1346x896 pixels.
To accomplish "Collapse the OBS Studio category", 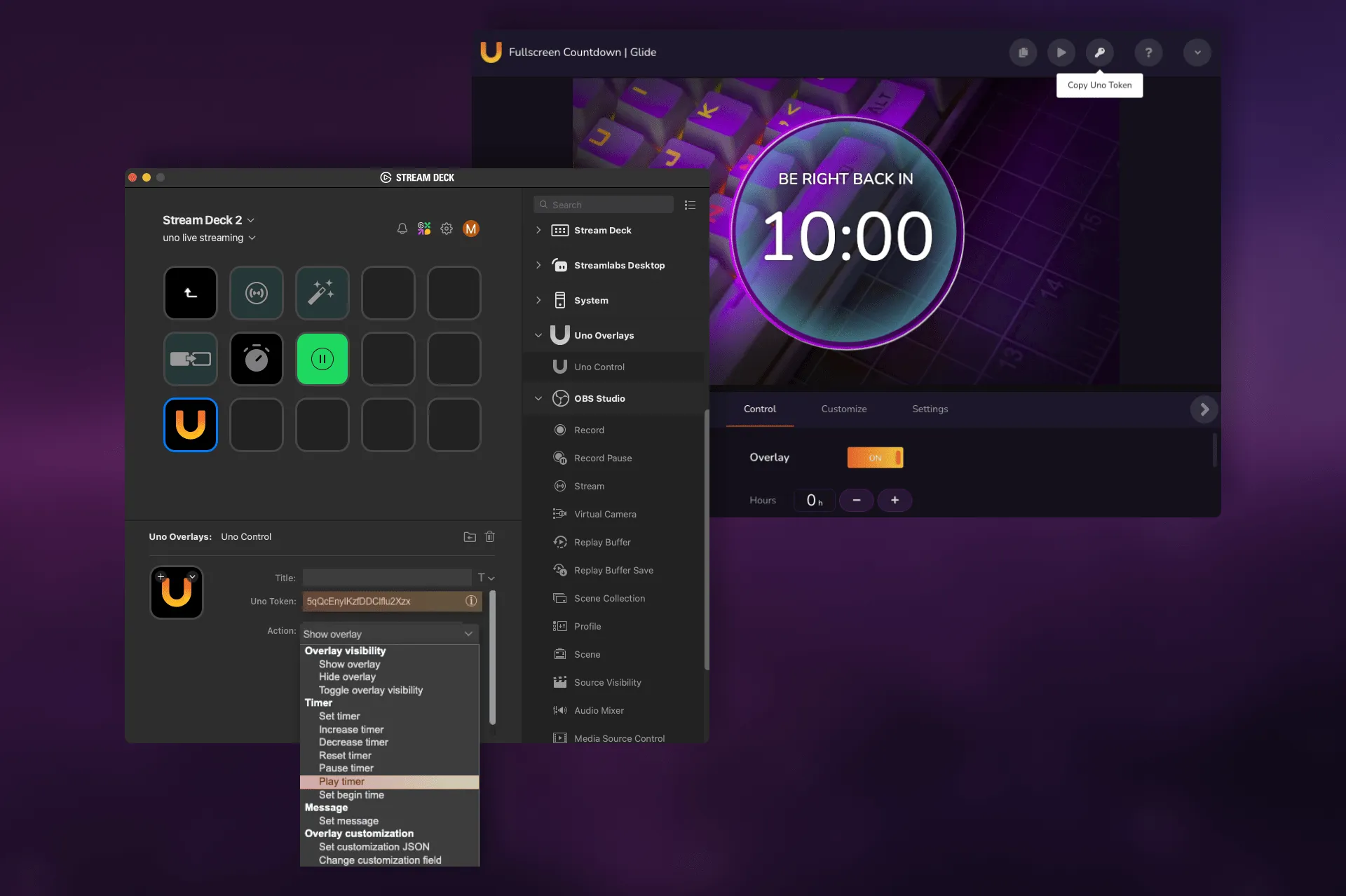I will click(538, 398).
